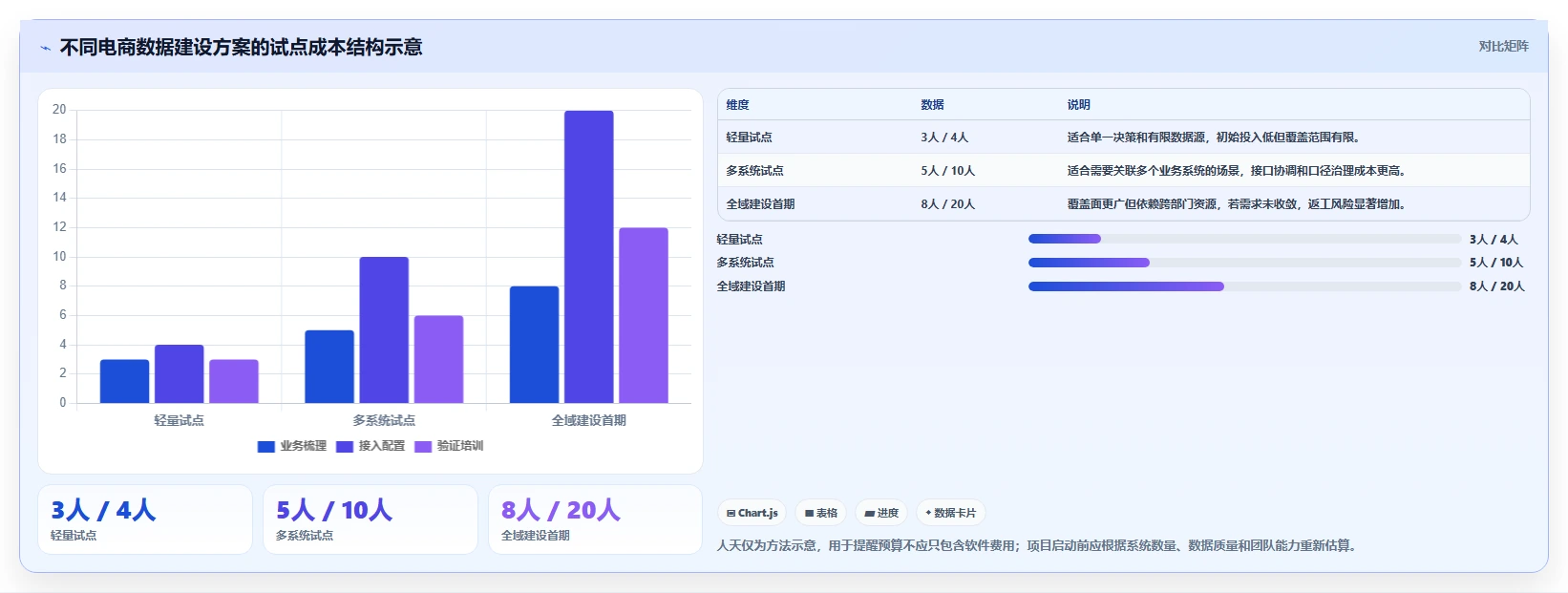
Task: Click the 维度 table column header
Action: tap(737, 105)
